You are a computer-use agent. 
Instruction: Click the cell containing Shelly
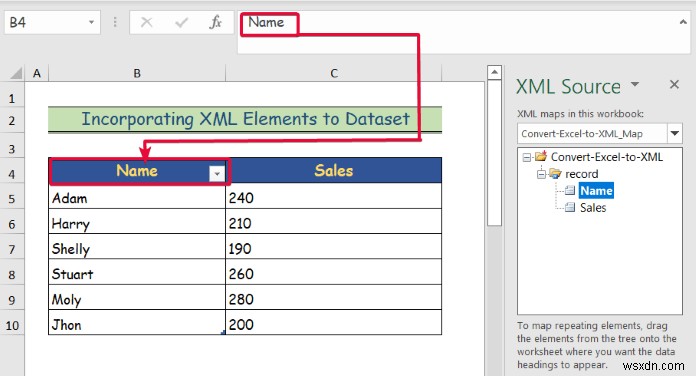tap(137, 246)
